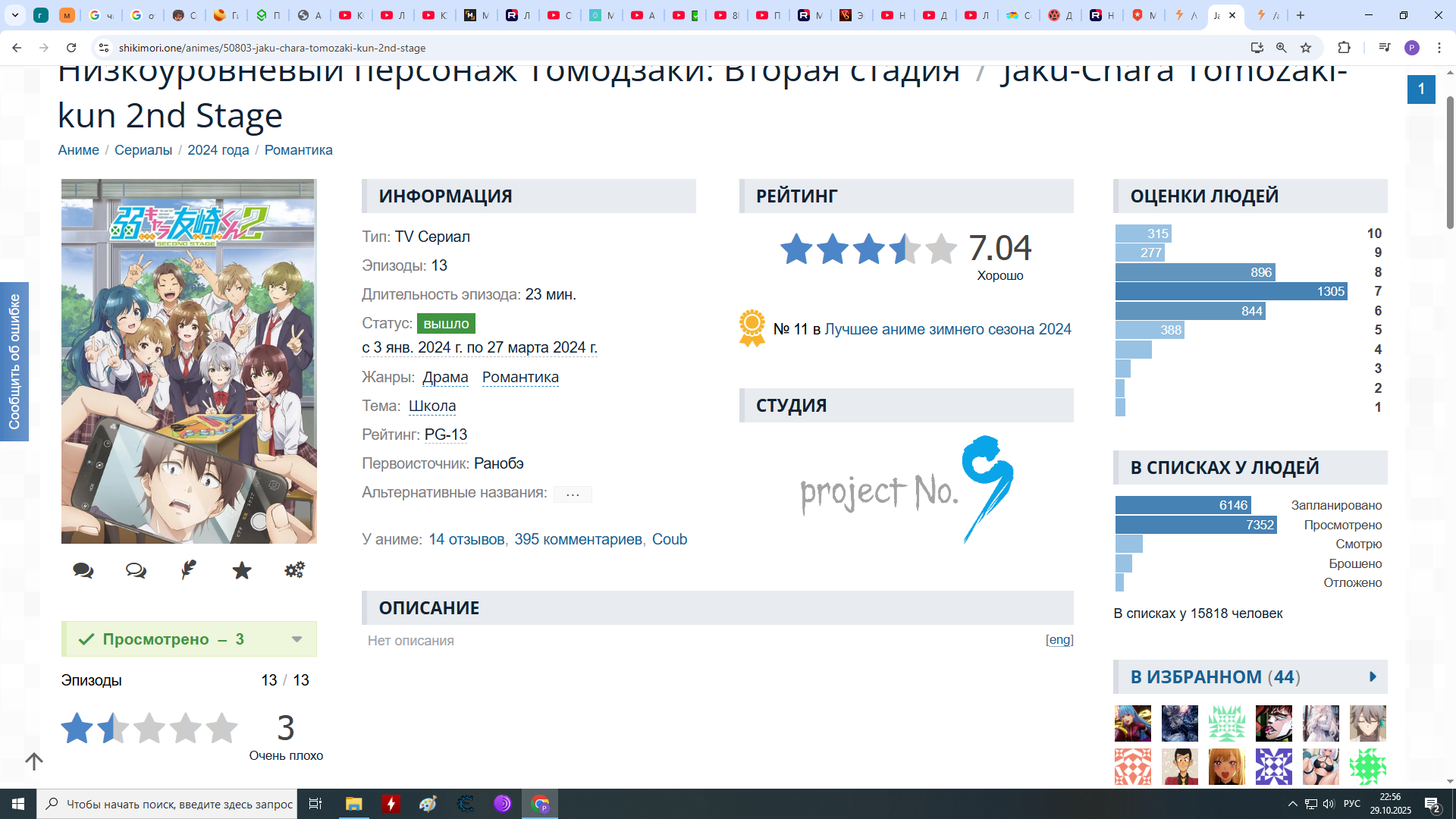The image size is (1456, 819).
Task: Open browser extensions puzzle icon
Action: click(1344, 48)
